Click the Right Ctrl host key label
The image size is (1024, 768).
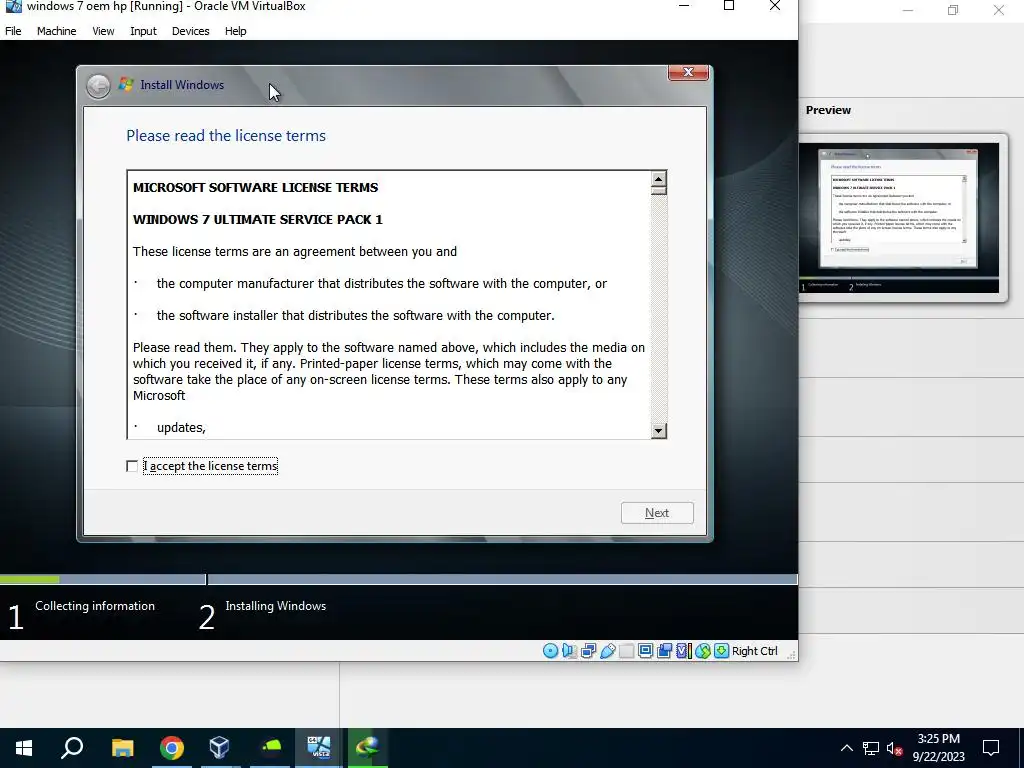click(754, 651)
